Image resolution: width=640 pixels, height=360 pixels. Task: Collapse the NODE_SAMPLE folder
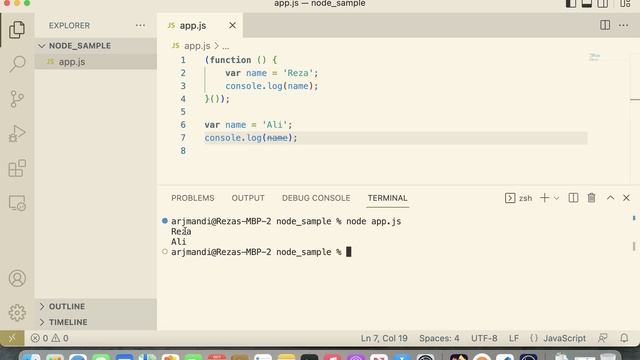(x=96, y=46)
